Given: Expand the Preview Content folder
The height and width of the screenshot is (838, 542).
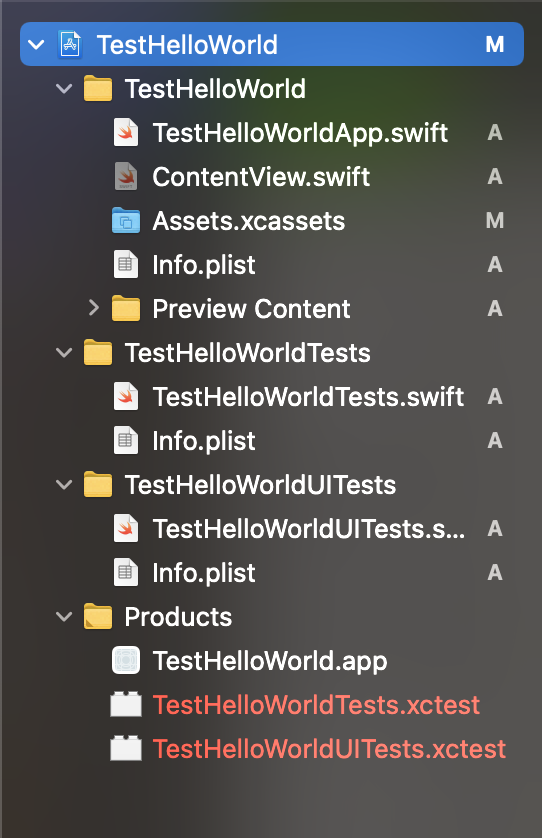Looking at the screenshot, I should click(94, 308).
